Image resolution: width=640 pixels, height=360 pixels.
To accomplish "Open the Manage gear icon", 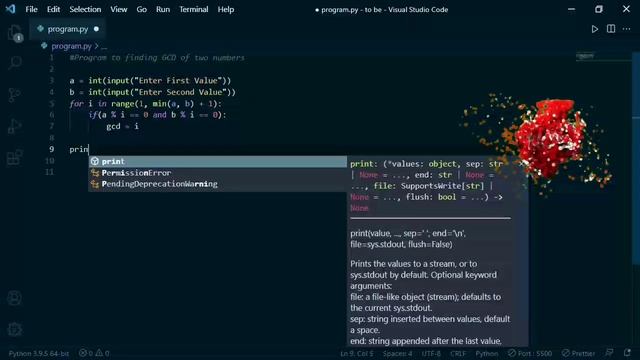I will [x=15, y=329].
